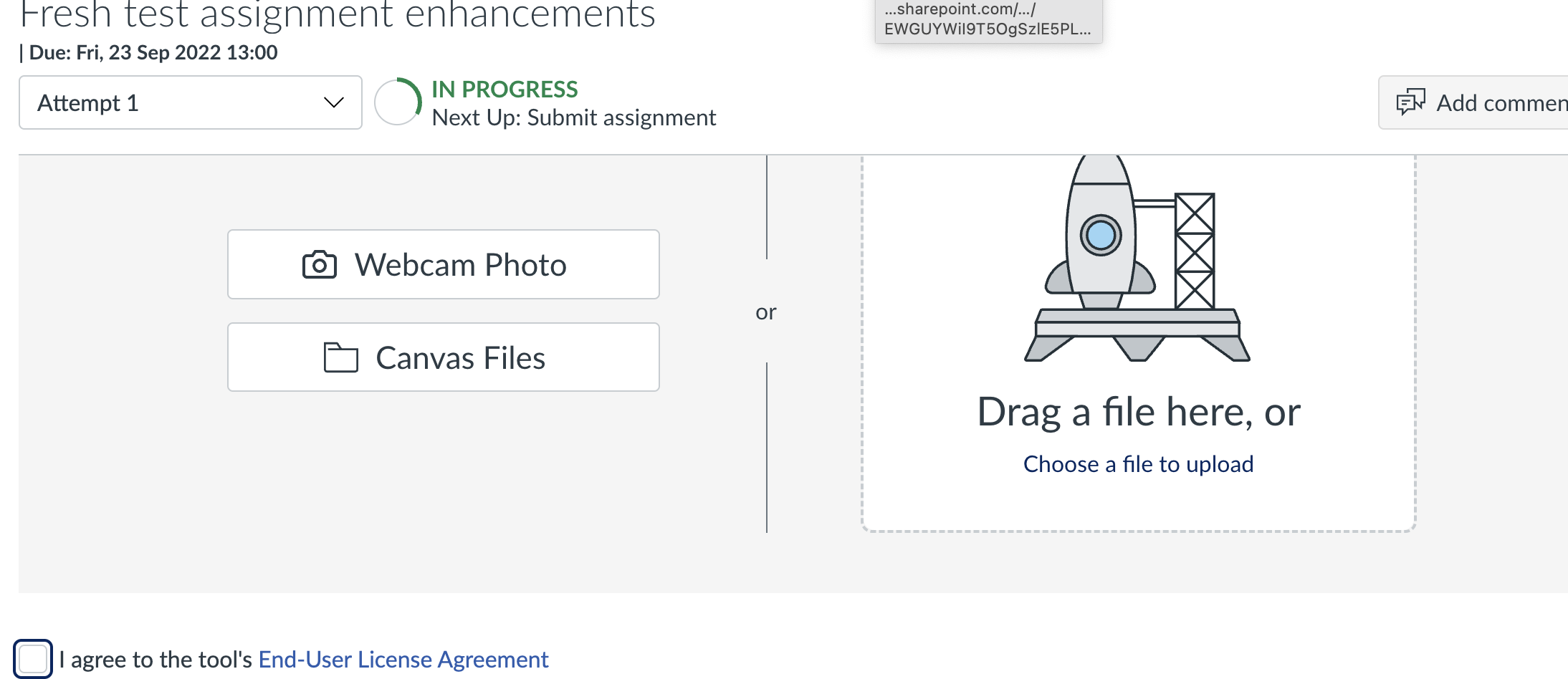Click the speech bubble icon beside Add comment
This screenshot has width=1568, height=679.
(1412, 102)
